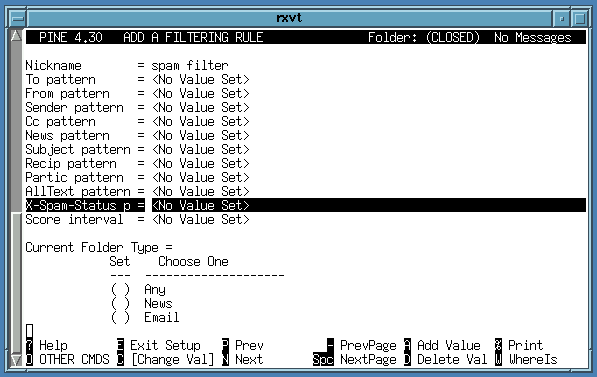The image size is (597, 377).
Task: Select the Email folder type option
Action: (x=120, y=318)
